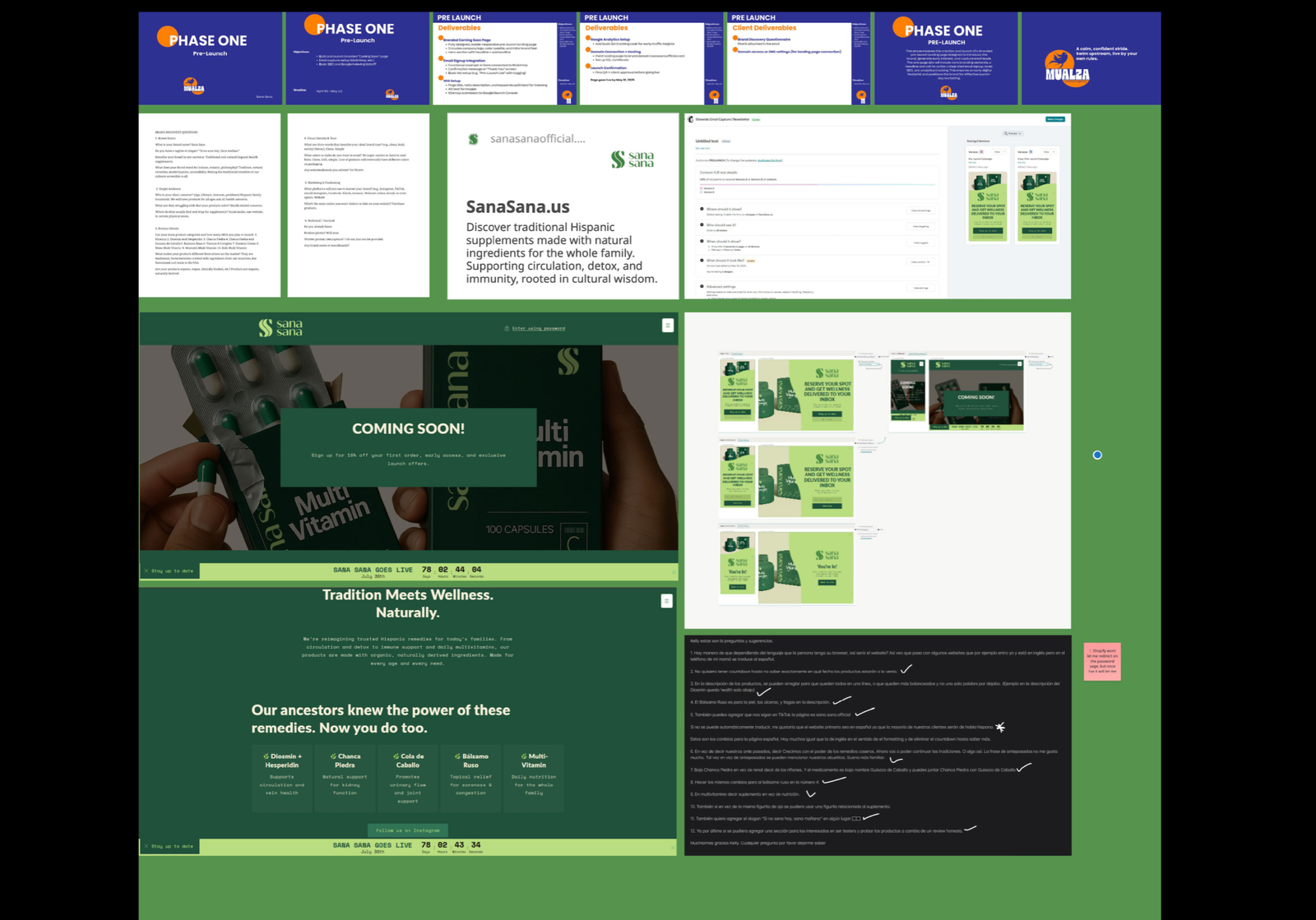The width and height of the screenshot is (1316, 920).
Task: Open the hamburger menu on Coming Soon page
Action: click(667, 326)
